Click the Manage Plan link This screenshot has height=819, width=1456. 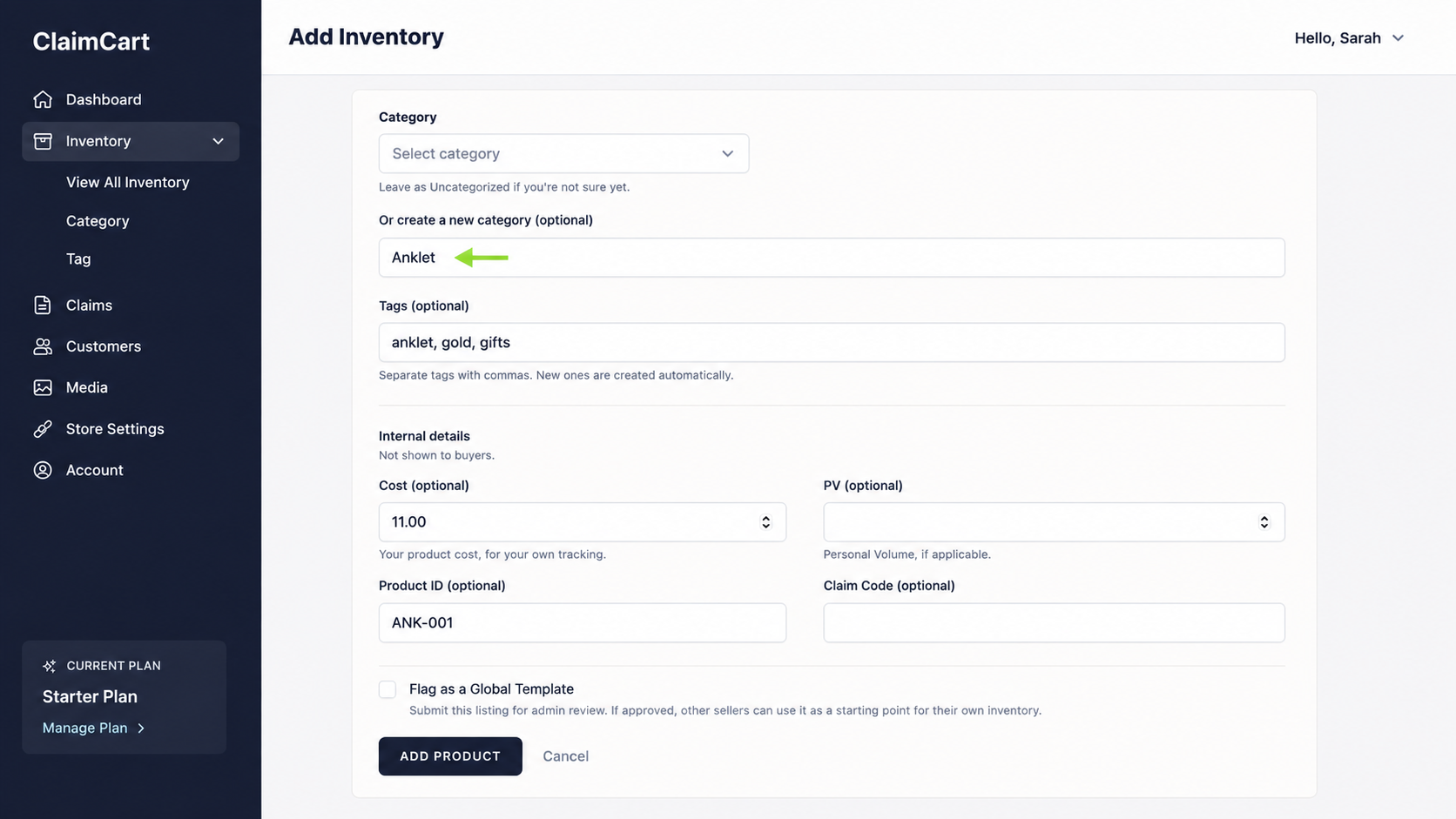click(93, 728)
